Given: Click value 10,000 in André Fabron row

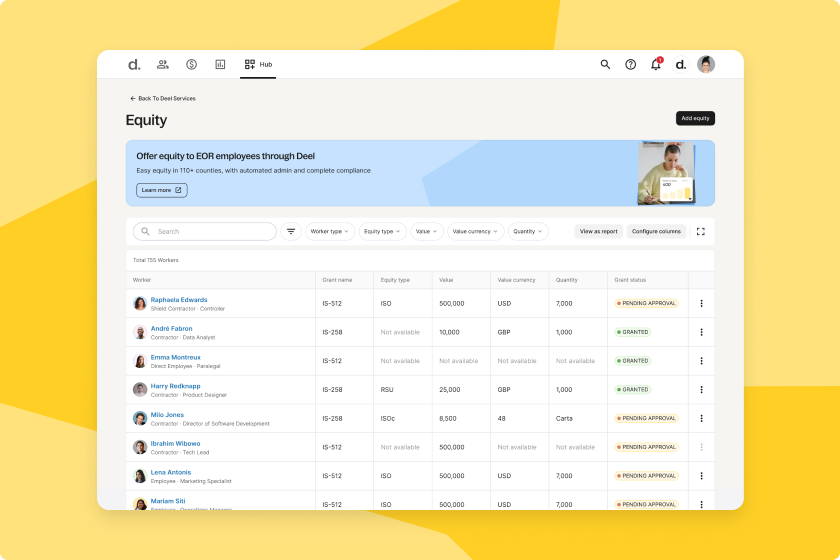Looking at the screenshot, I should 449,332.
